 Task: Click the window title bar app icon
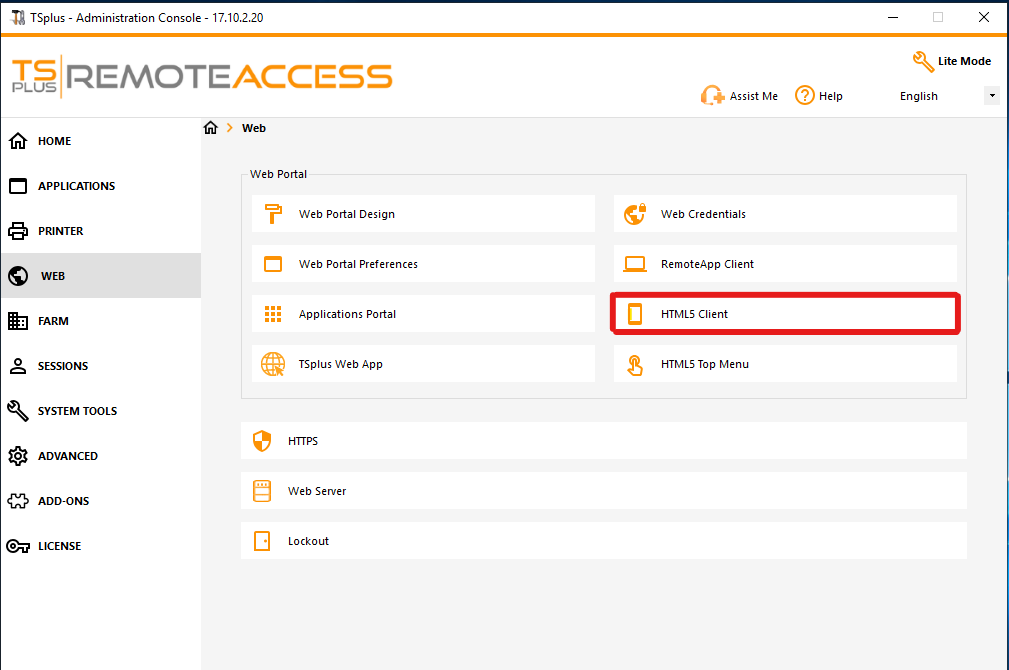click(x=18, y=17)
